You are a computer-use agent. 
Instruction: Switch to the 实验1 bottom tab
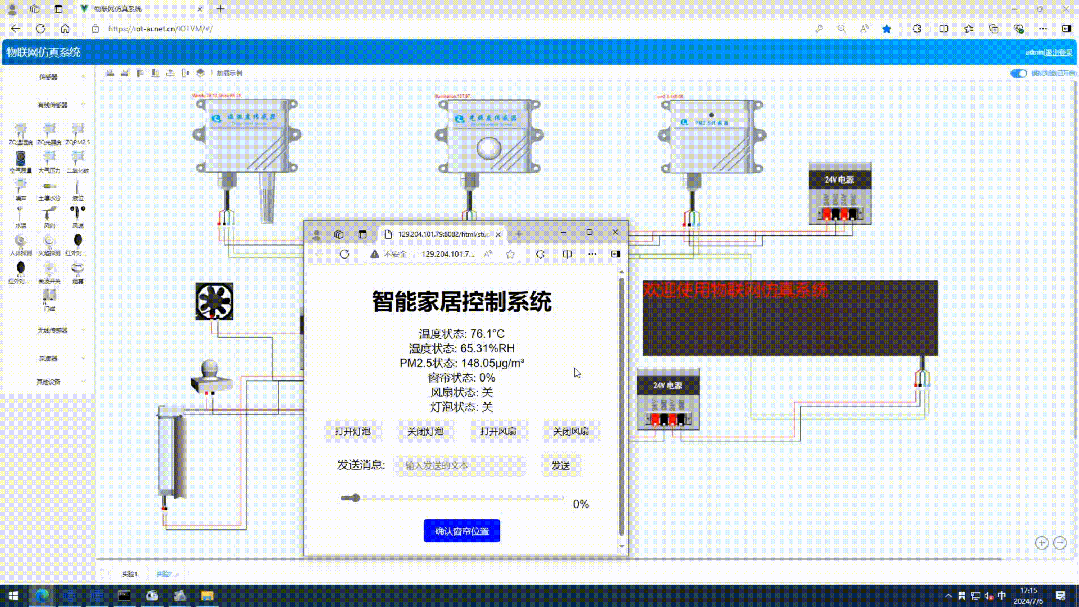point(129,573)
